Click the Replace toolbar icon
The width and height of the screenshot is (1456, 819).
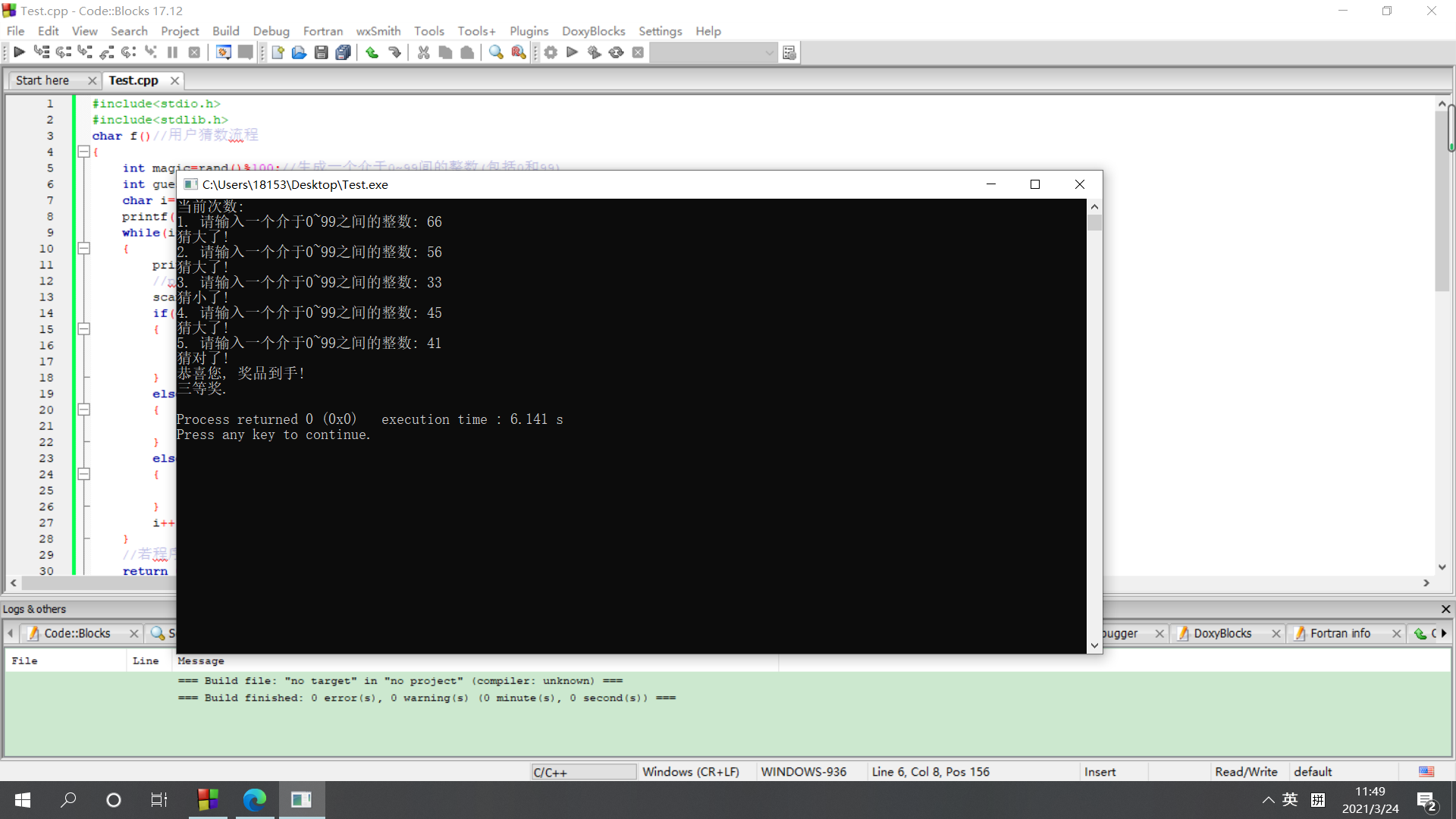tap(519, 52)
